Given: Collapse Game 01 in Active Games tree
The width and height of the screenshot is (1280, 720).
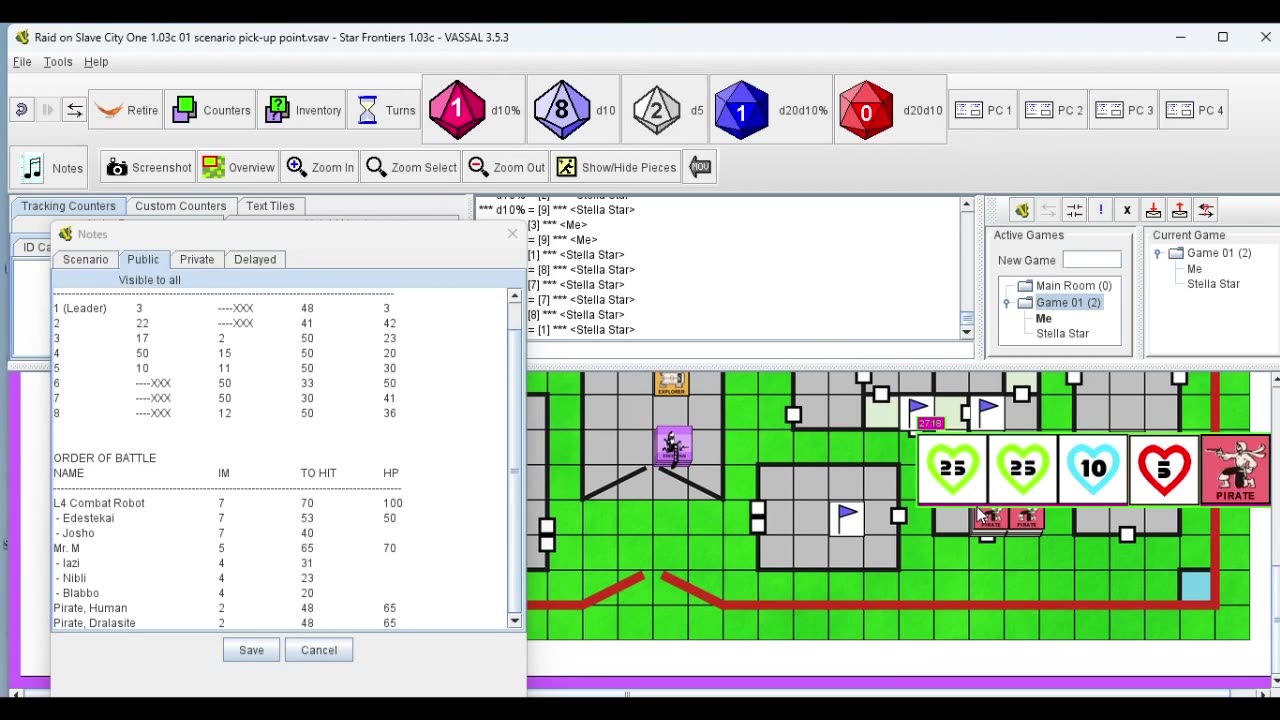Looking at the screenshot, I should coord(1007,303).
